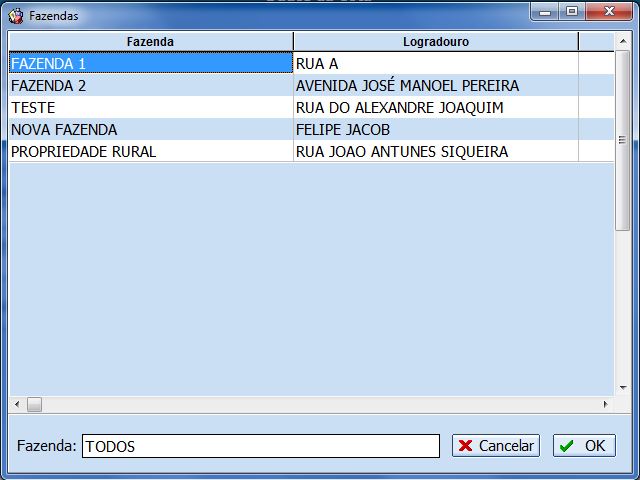Viewport: 640px width, 480px height.
Task: Select the FAZENDA 2 row
Action: (150, 86)
